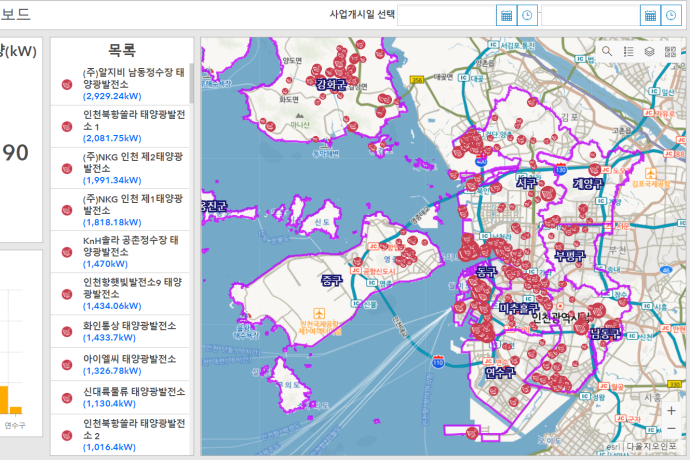Open the end date calendar picker

point(650,15)
